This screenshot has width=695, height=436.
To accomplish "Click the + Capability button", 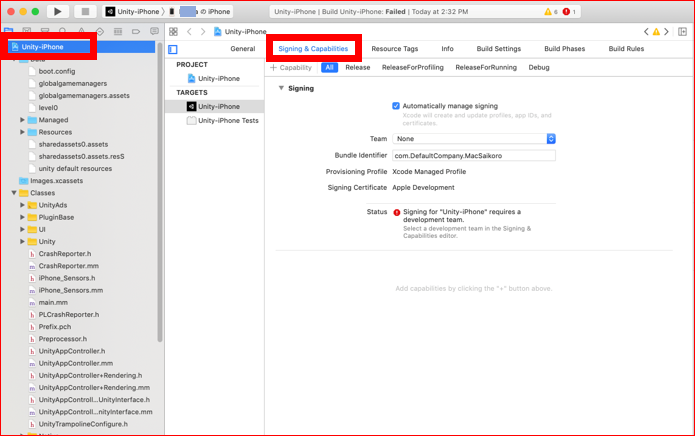I will (291, 67).
